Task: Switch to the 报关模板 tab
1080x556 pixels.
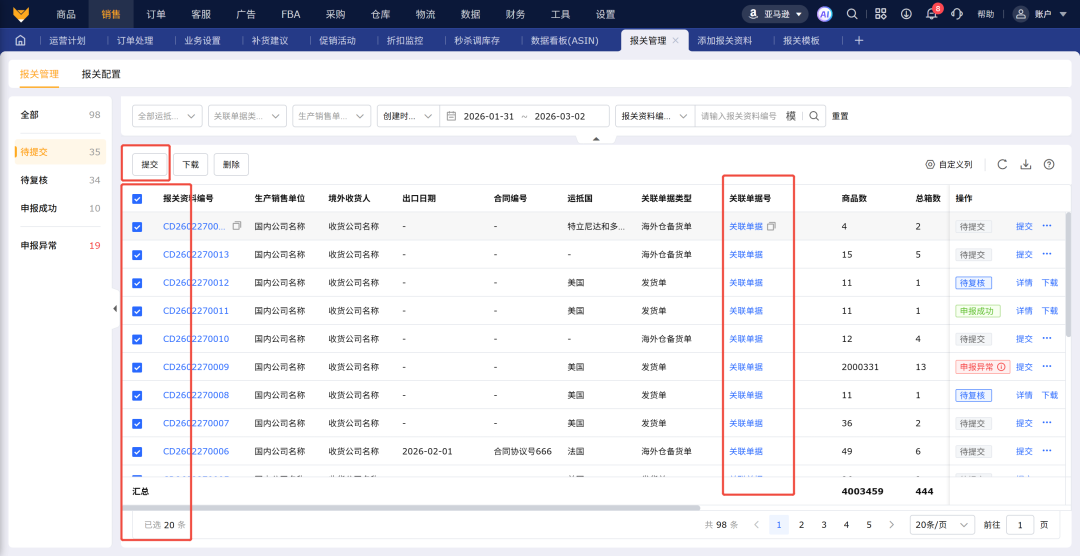Action: coord(801,41)
